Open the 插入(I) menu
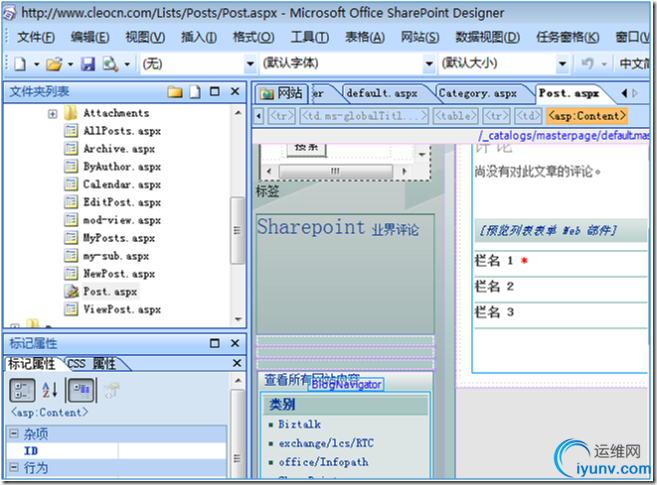 [199, 37]
